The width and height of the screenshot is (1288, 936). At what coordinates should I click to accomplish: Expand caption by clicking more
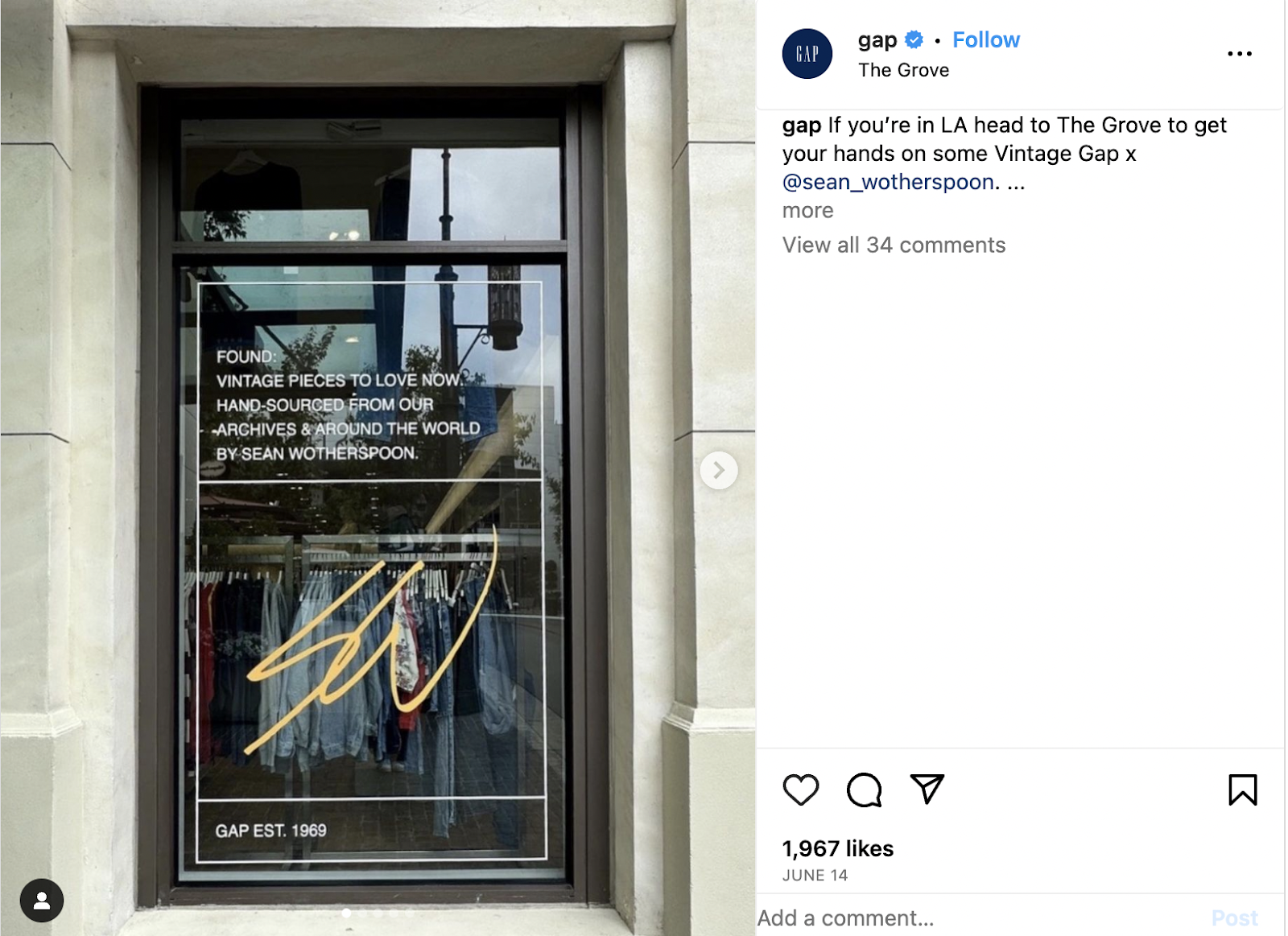pos(807,211)
